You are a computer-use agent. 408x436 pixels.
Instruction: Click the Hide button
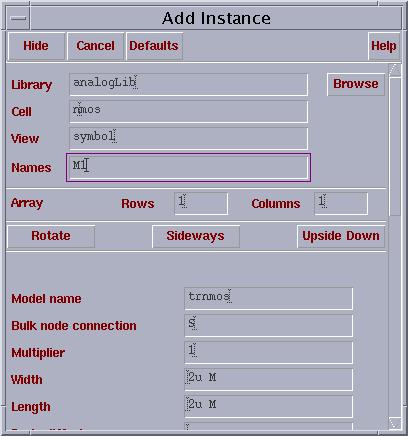[36, 46]
